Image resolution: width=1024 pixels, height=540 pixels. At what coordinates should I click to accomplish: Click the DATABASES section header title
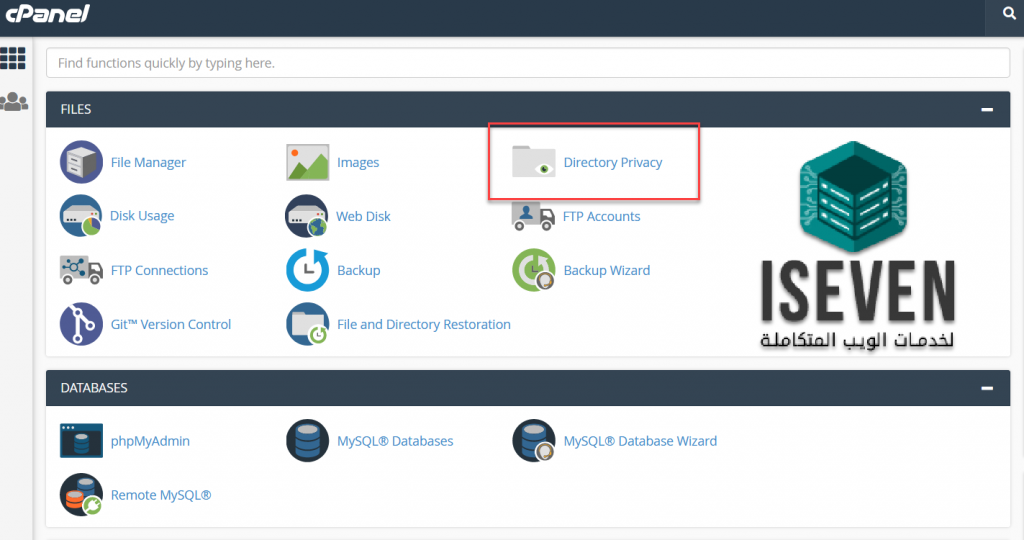pyautogui.click(x=94, y=388)
